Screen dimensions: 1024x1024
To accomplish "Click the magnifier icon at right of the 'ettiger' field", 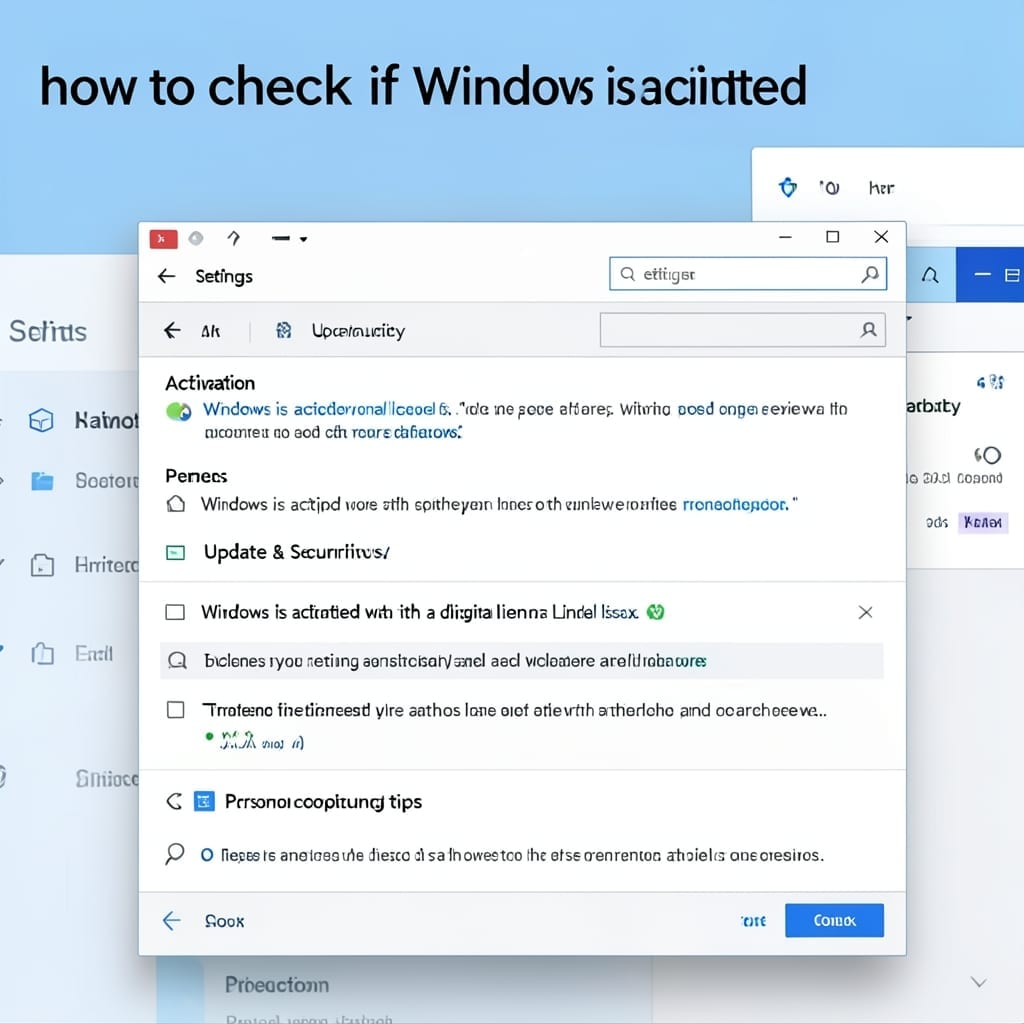I will coord(870,274).
